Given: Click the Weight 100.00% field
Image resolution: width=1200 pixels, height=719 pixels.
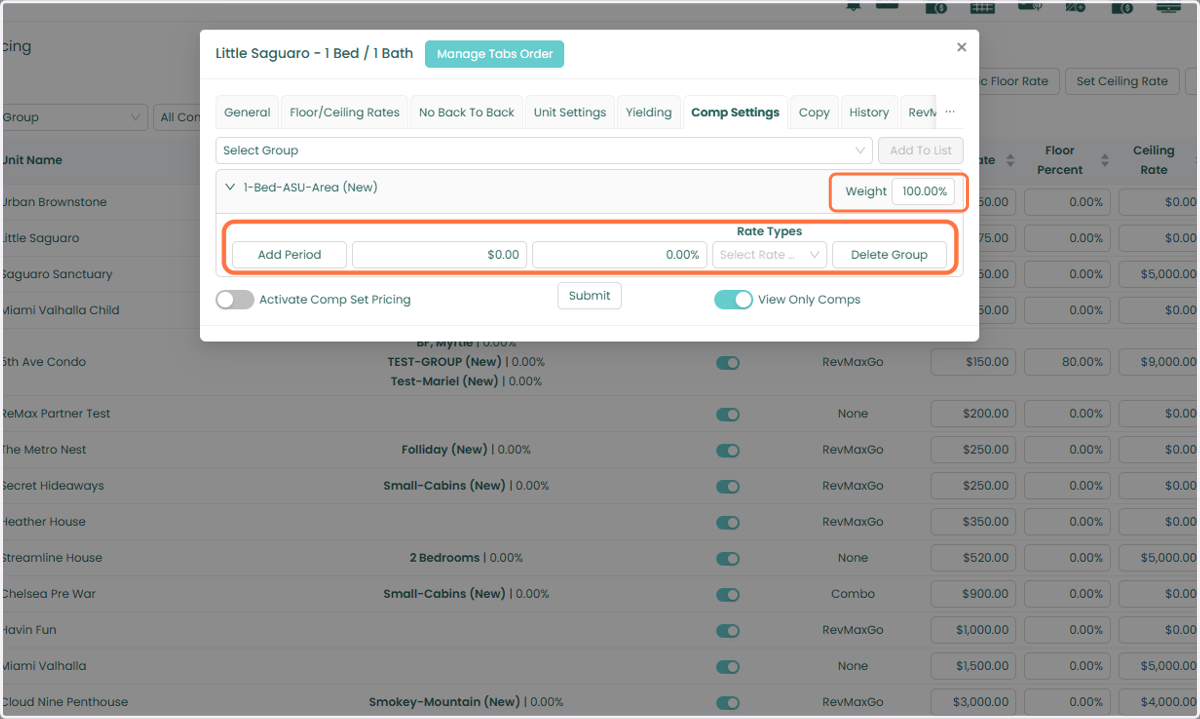Looking at the screenshot, I should pyautogui.click(x=923, y=191).
